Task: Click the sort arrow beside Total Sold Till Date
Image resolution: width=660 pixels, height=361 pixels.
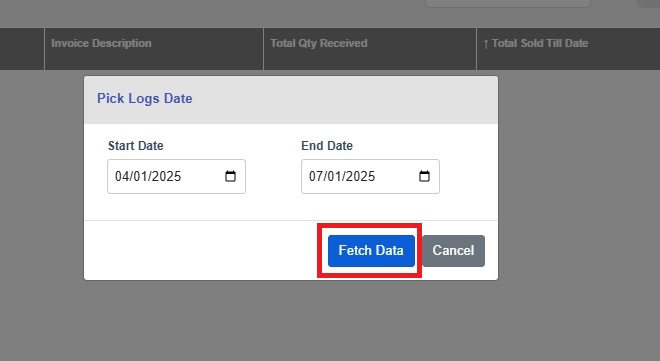Action: [x=486, y=44]
